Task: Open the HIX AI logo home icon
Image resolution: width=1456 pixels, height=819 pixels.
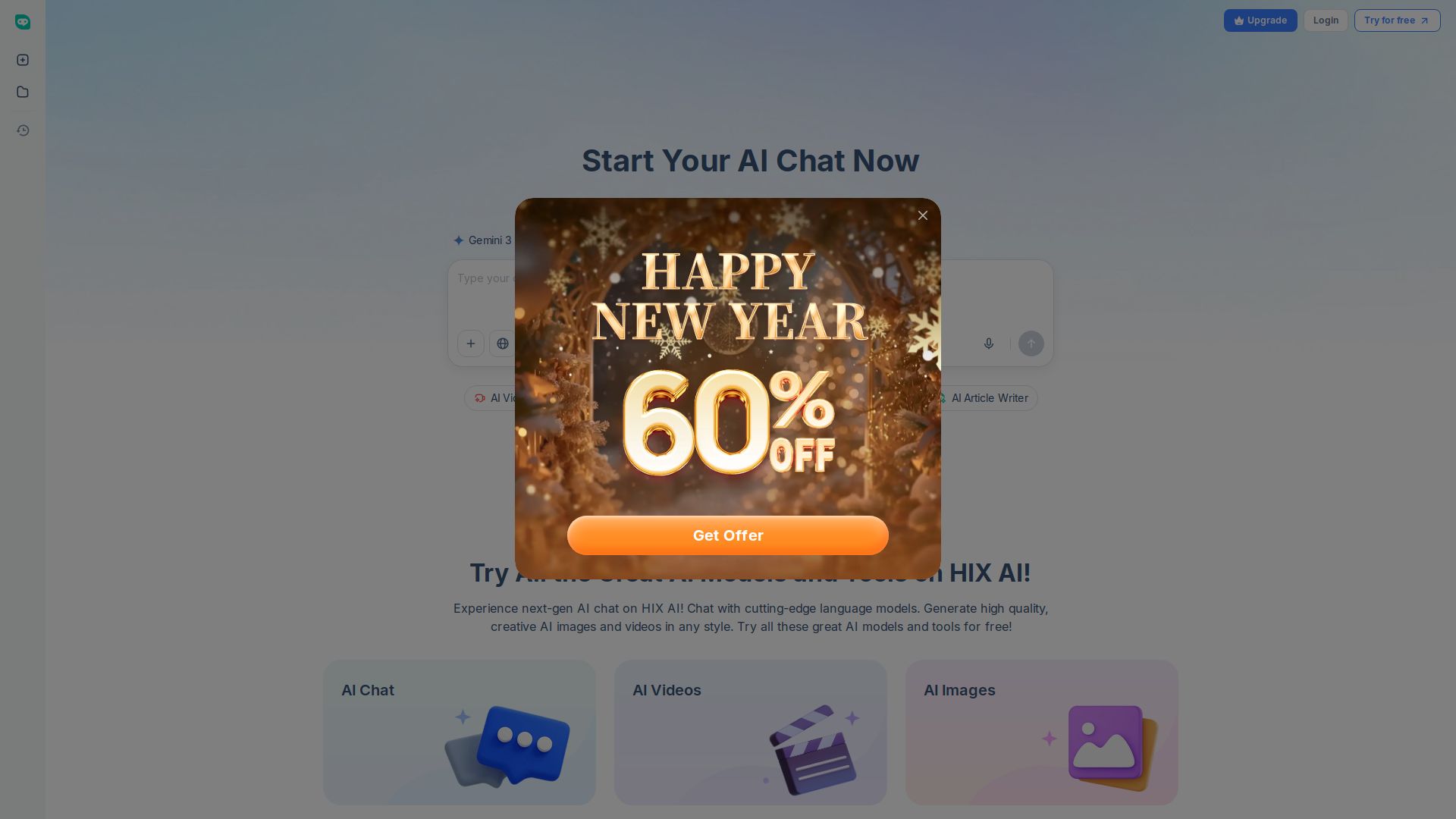Action: click(x=23, y=22)
